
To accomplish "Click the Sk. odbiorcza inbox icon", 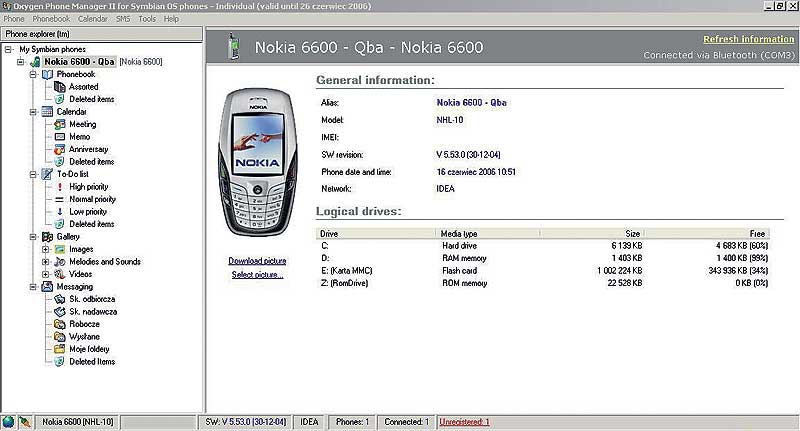I will 60,299.
